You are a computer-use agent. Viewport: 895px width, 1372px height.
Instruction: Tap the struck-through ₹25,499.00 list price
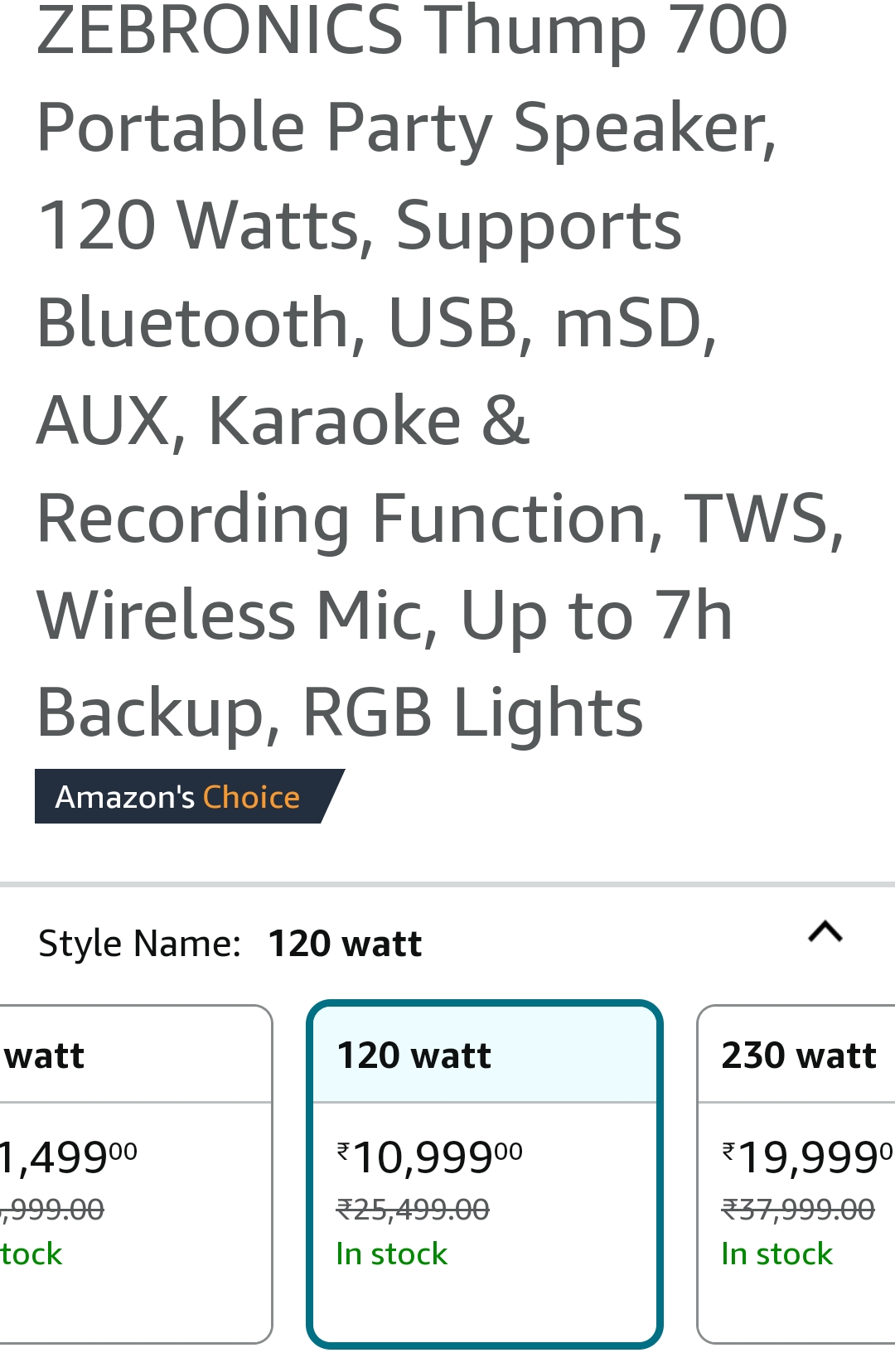point(413,1210)
